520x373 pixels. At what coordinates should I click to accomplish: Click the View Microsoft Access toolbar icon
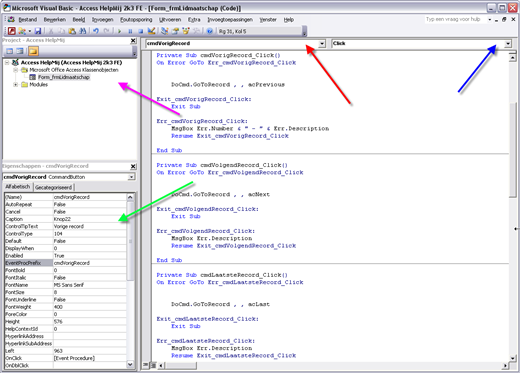pyautogui.click(x=12, y=31)
